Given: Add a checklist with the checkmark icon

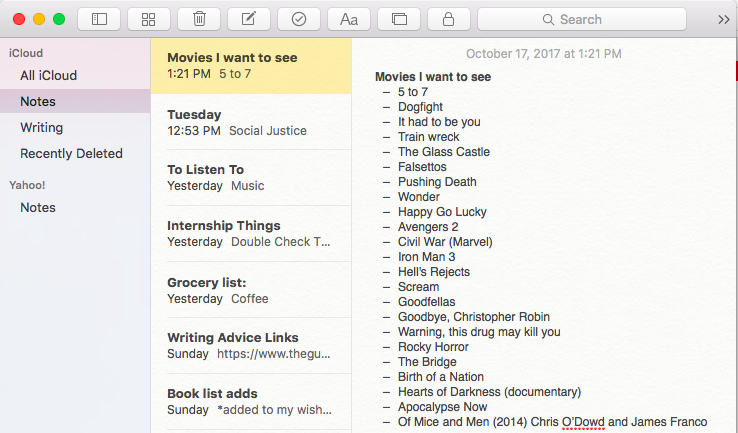Looking at the screenshot, I should coord(299,19).
